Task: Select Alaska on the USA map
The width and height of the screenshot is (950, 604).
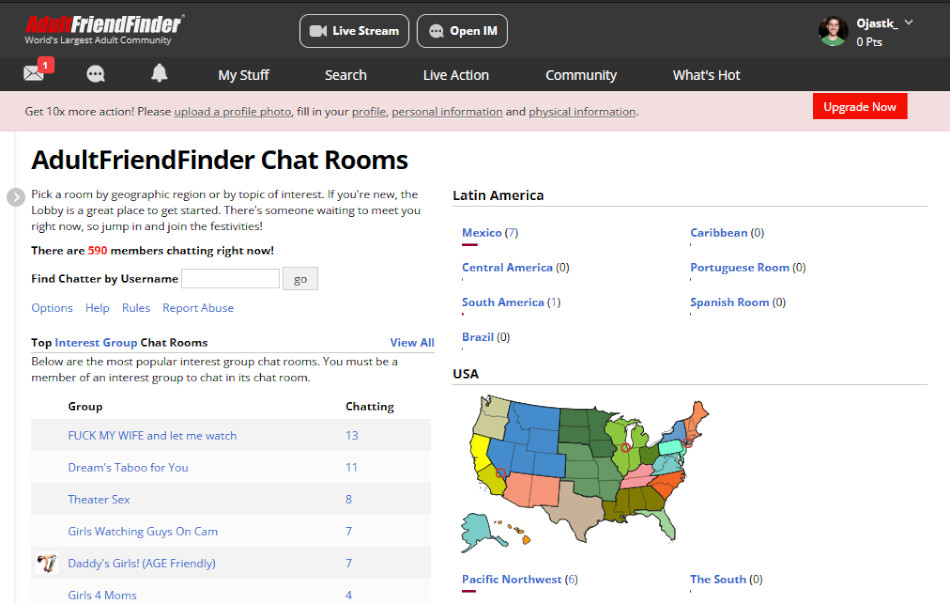Action: (482, 531)
